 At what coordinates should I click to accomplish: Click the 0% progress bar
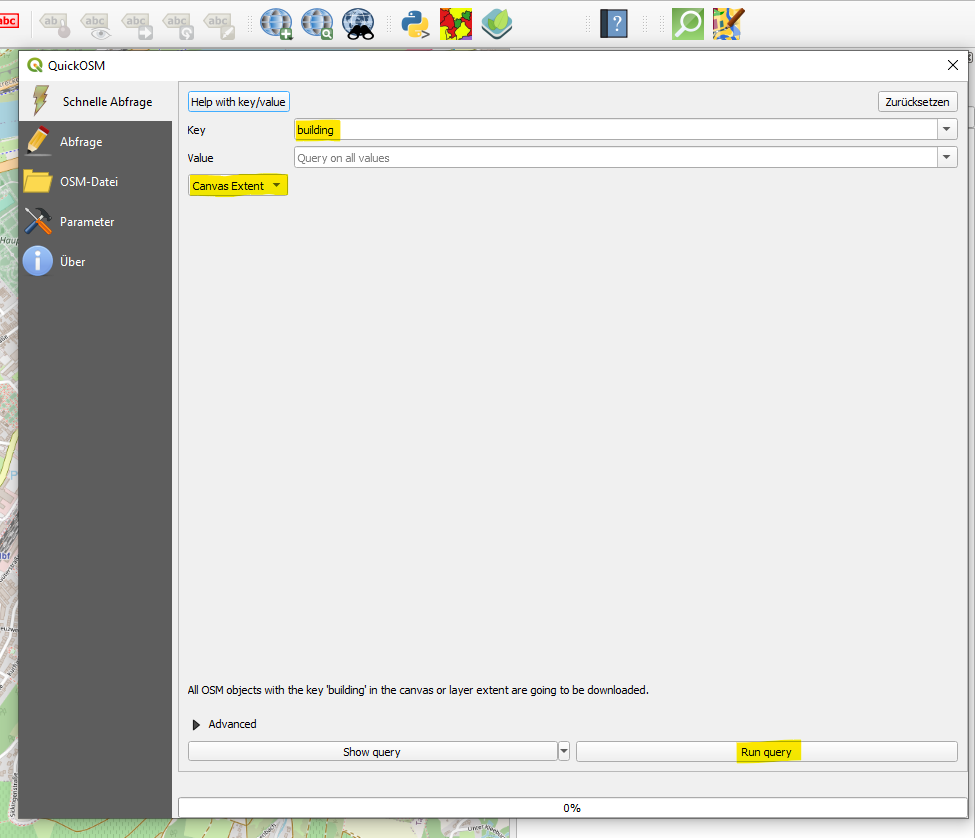(572, 808)
